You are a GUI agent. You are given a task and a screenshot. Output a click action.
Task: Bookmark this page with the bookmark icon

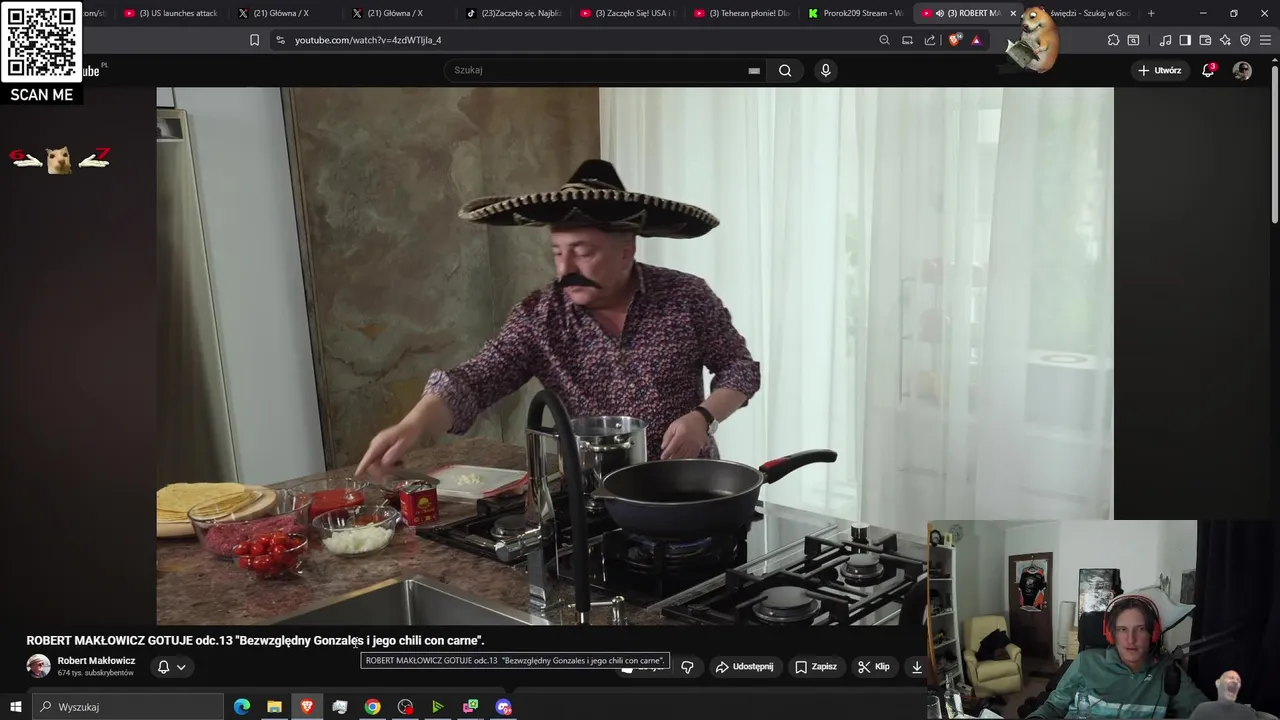[254, 40]
